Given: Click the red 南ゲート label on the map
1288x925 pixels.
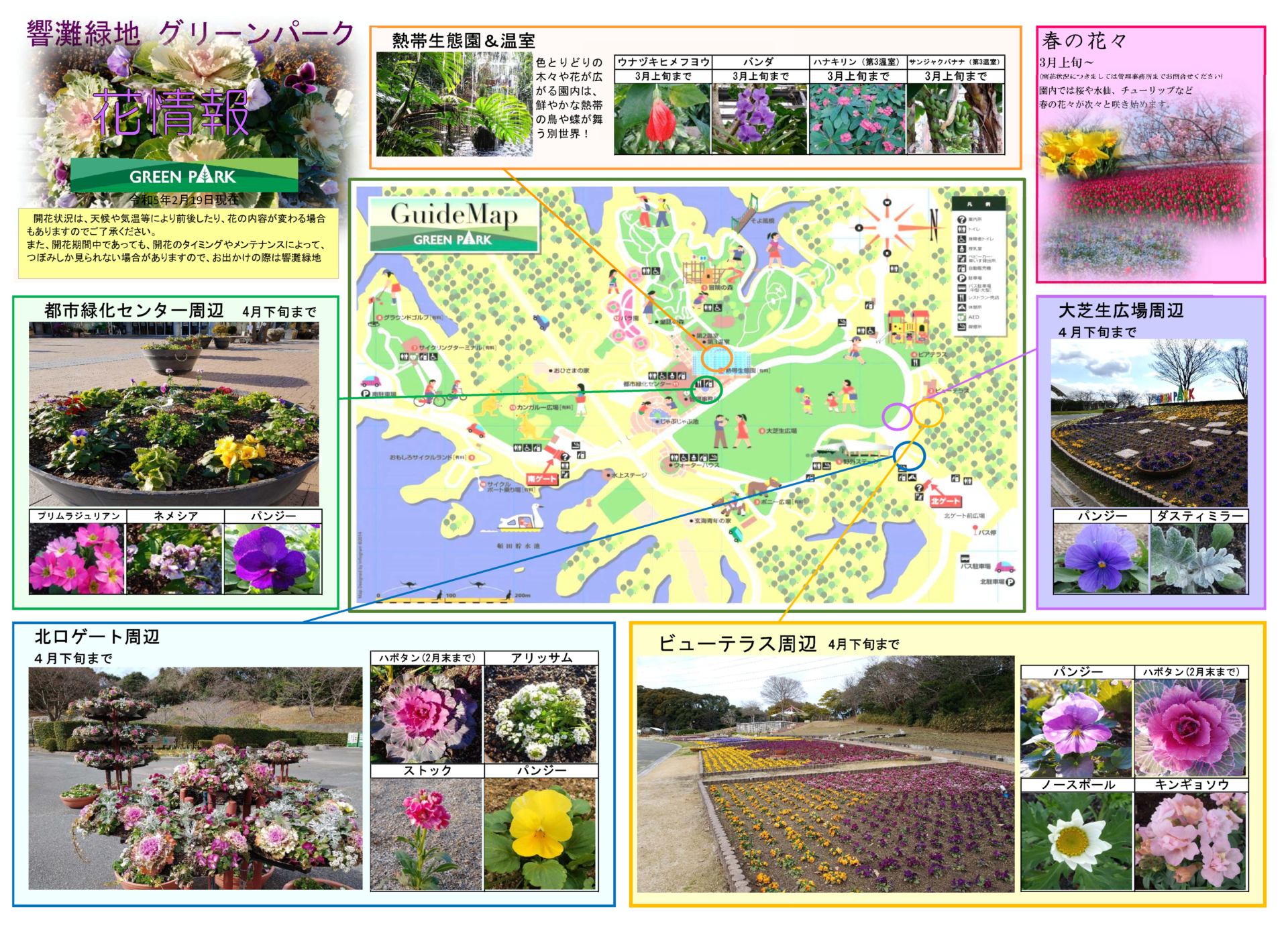Looking at the screenshot, I should coord(541,479).
